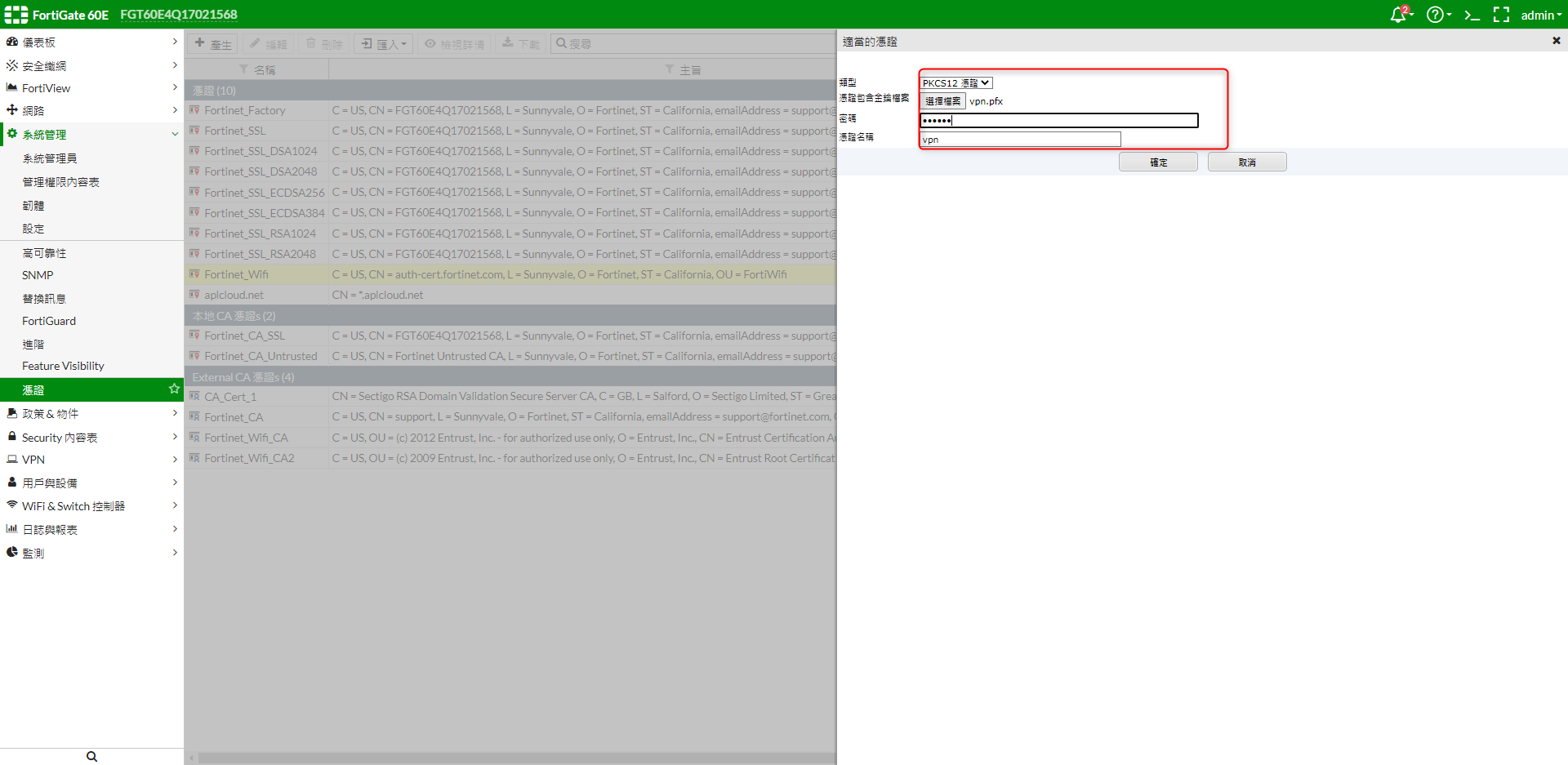The width and height of the screenshot is (1568, 765).
Task: Click the Security Profiles lock icon
Action: pos(11,436)
